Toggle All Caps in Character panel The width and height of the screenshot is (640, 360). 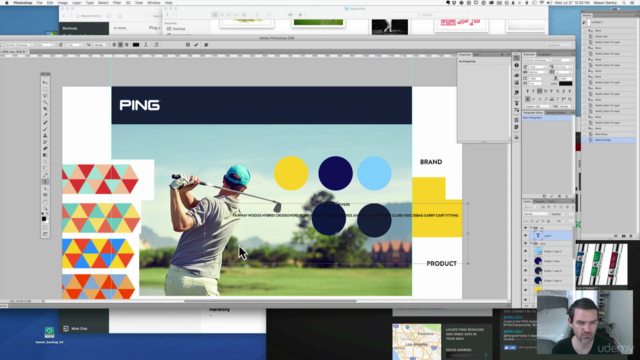point(539,91)
